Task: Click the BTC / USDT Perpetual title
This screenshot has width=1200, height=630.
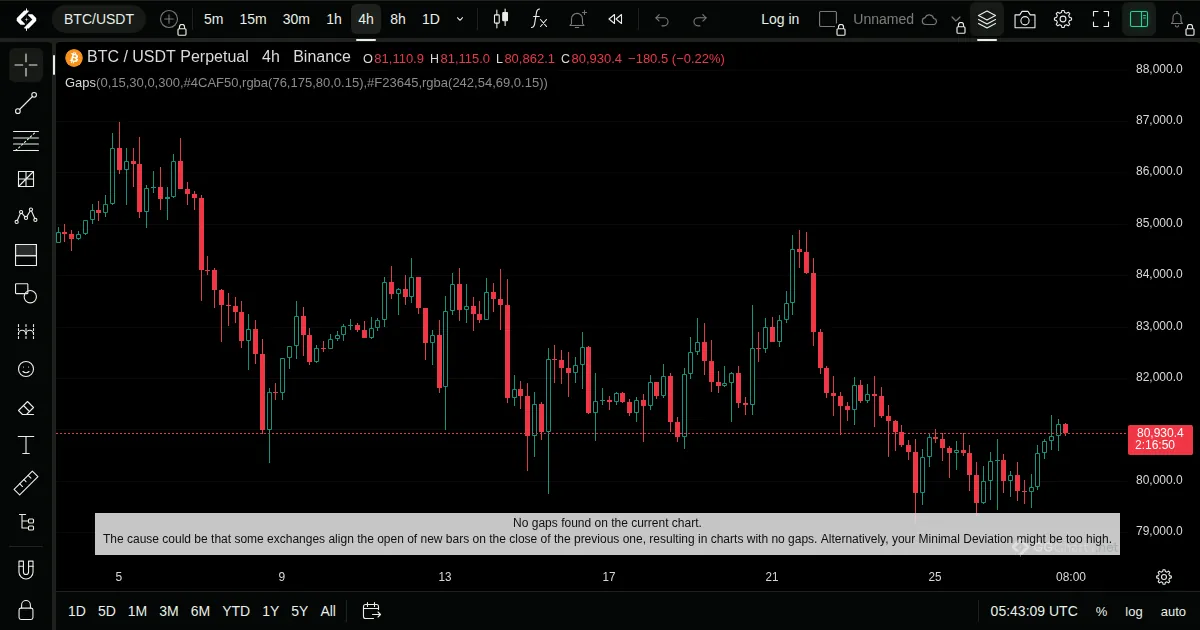Action: [x=168, y=58]
